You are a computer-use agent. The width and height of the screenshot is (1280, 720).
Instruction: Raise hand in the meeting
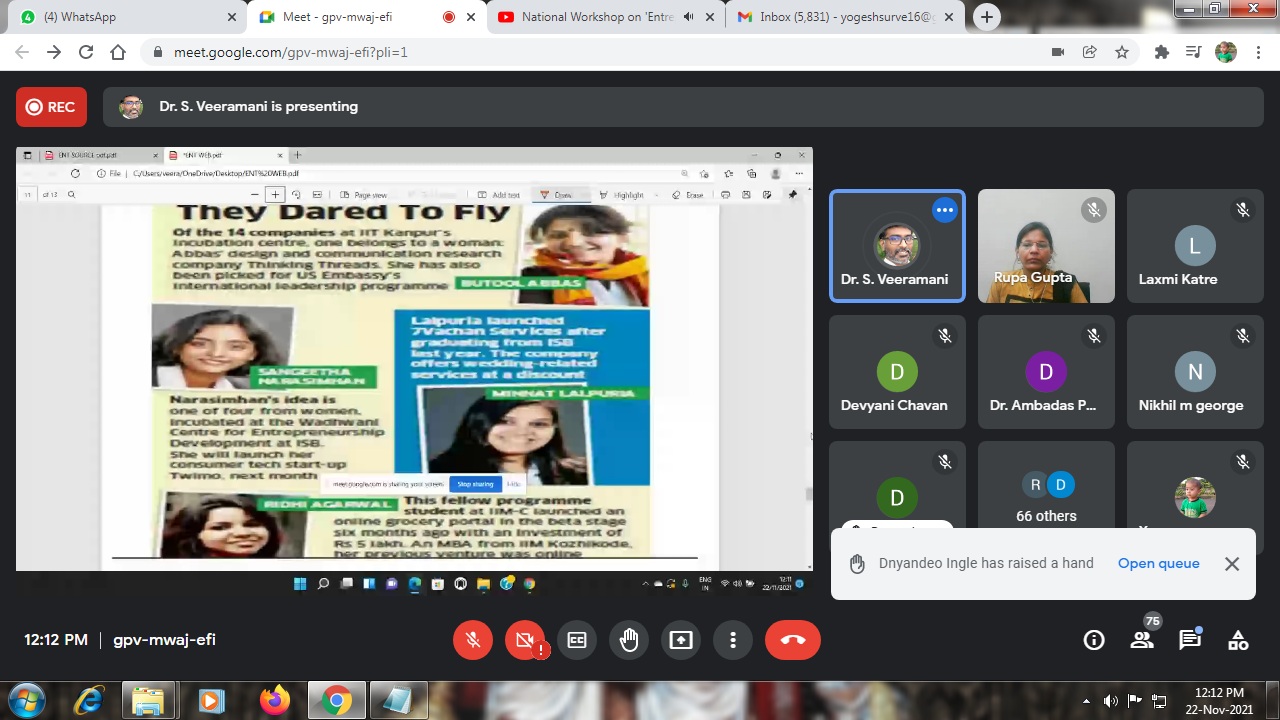tap(629, 640)
